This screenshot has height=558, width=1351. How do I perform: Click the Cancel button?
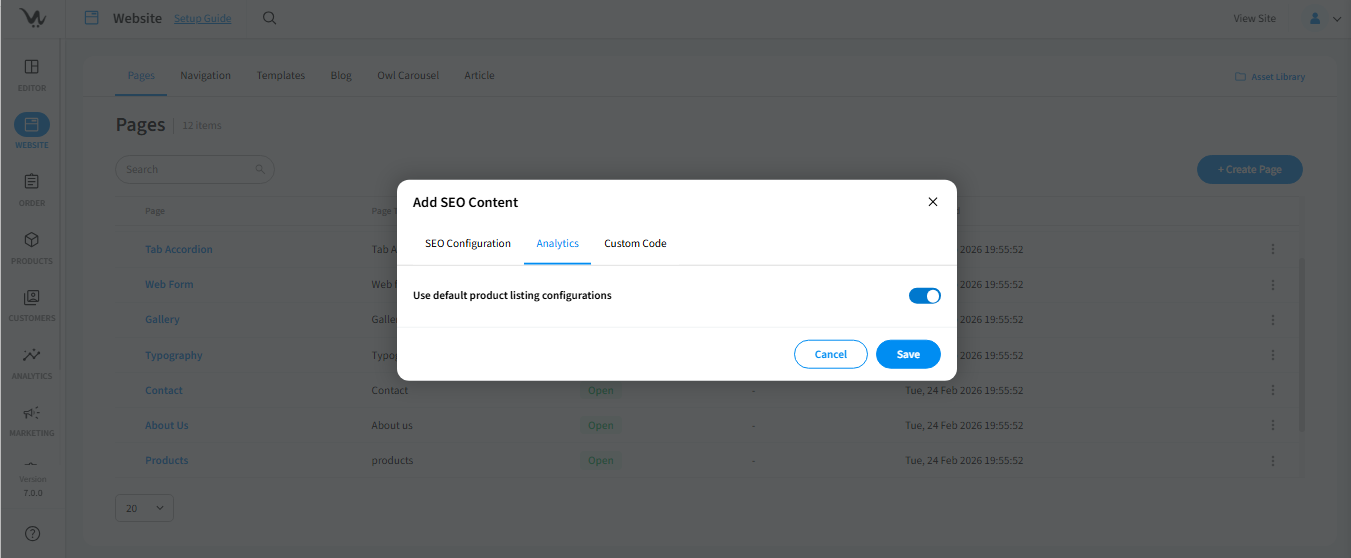830,354
